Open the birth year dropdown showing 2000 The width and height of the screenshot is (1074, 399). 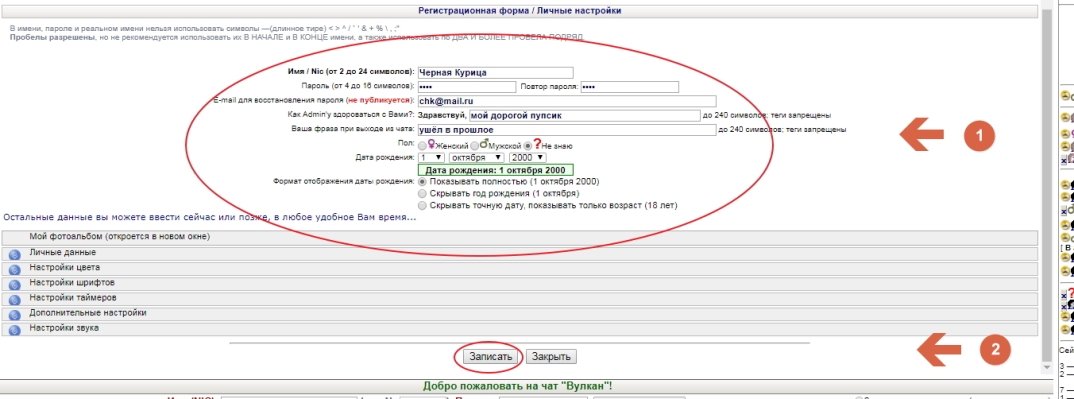point(527,157)
